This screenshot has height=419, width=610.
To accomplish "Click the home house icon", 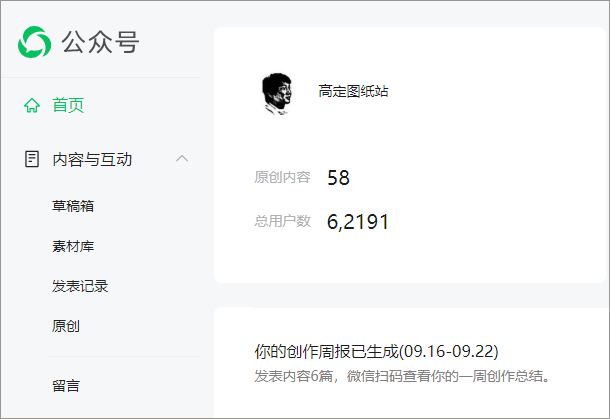I will pos(32,105).
